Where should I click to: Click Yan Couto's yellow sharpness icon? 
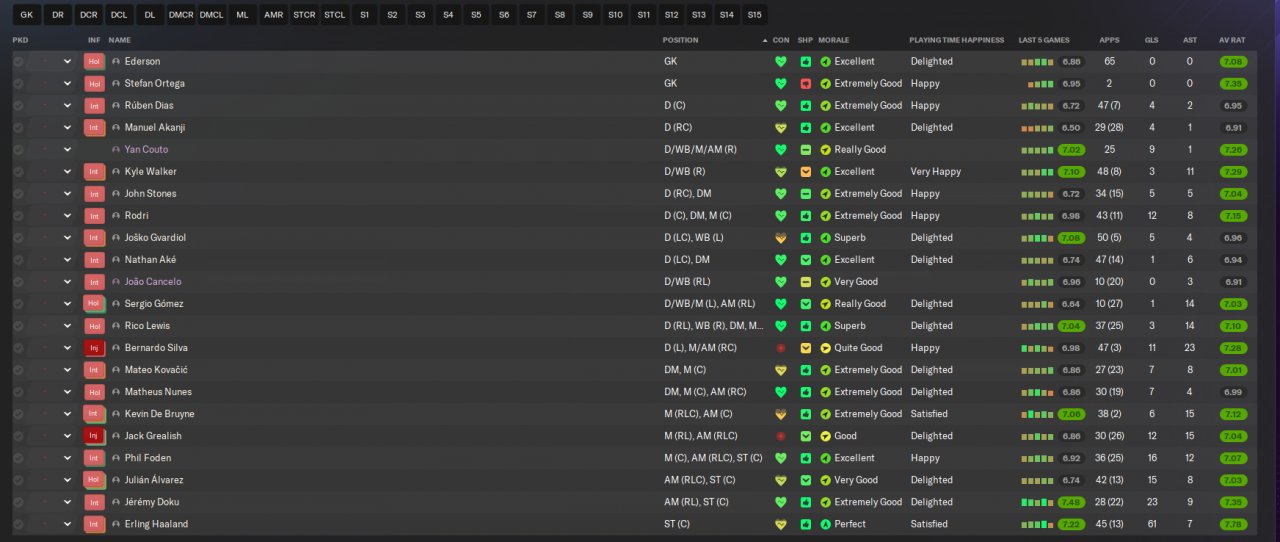coord(806,149)
